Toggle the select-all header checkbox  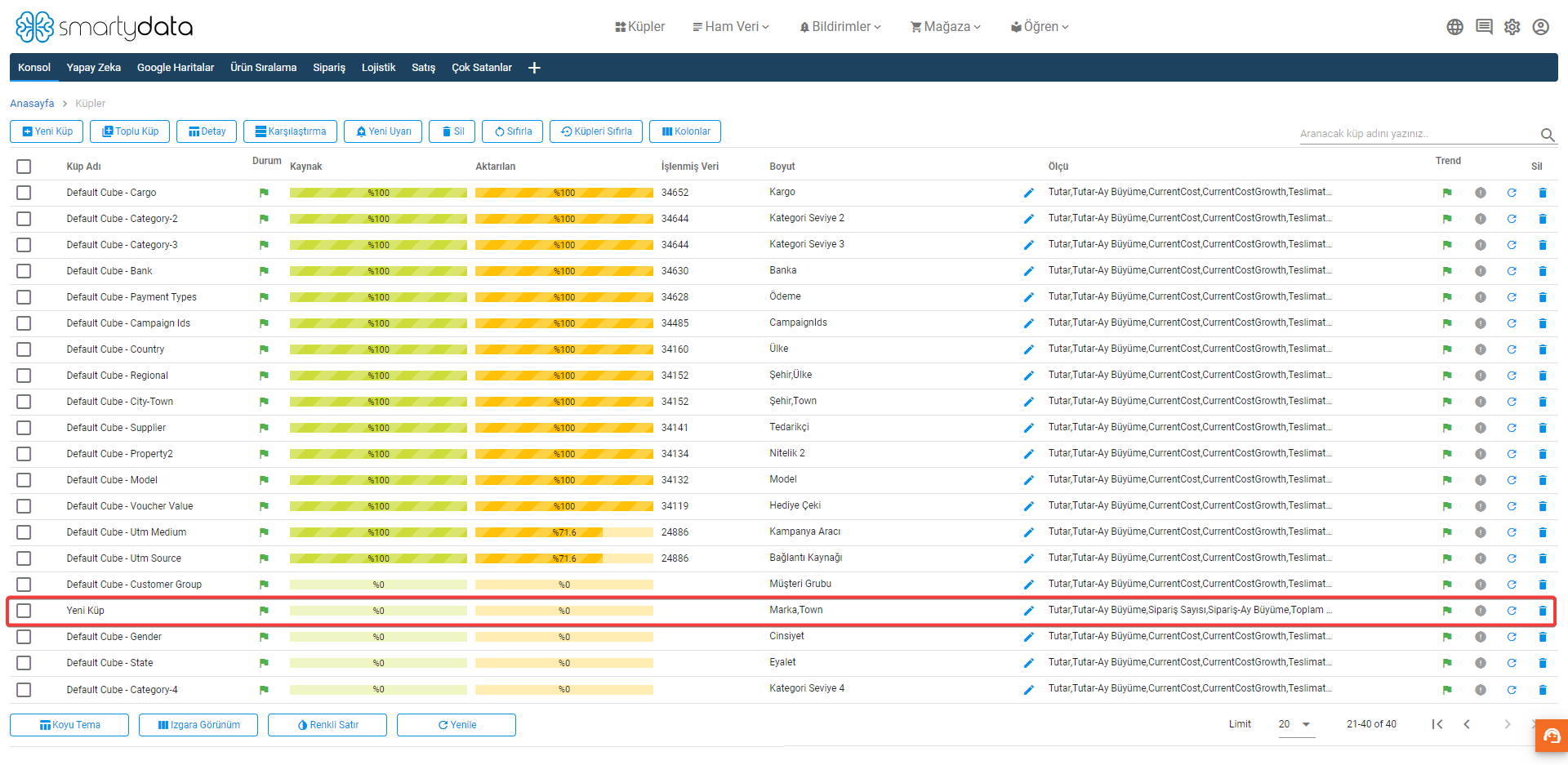click(x=24, y=167)
